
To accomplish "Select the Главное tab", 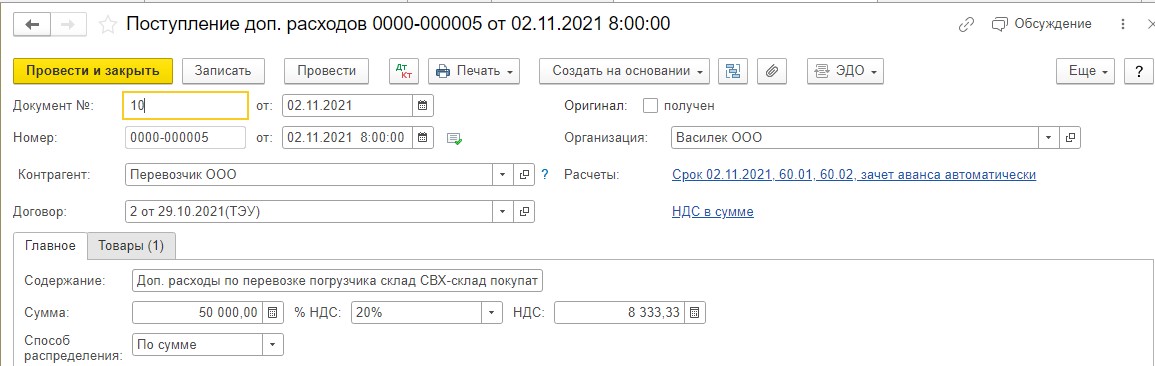I will [50, 246].
